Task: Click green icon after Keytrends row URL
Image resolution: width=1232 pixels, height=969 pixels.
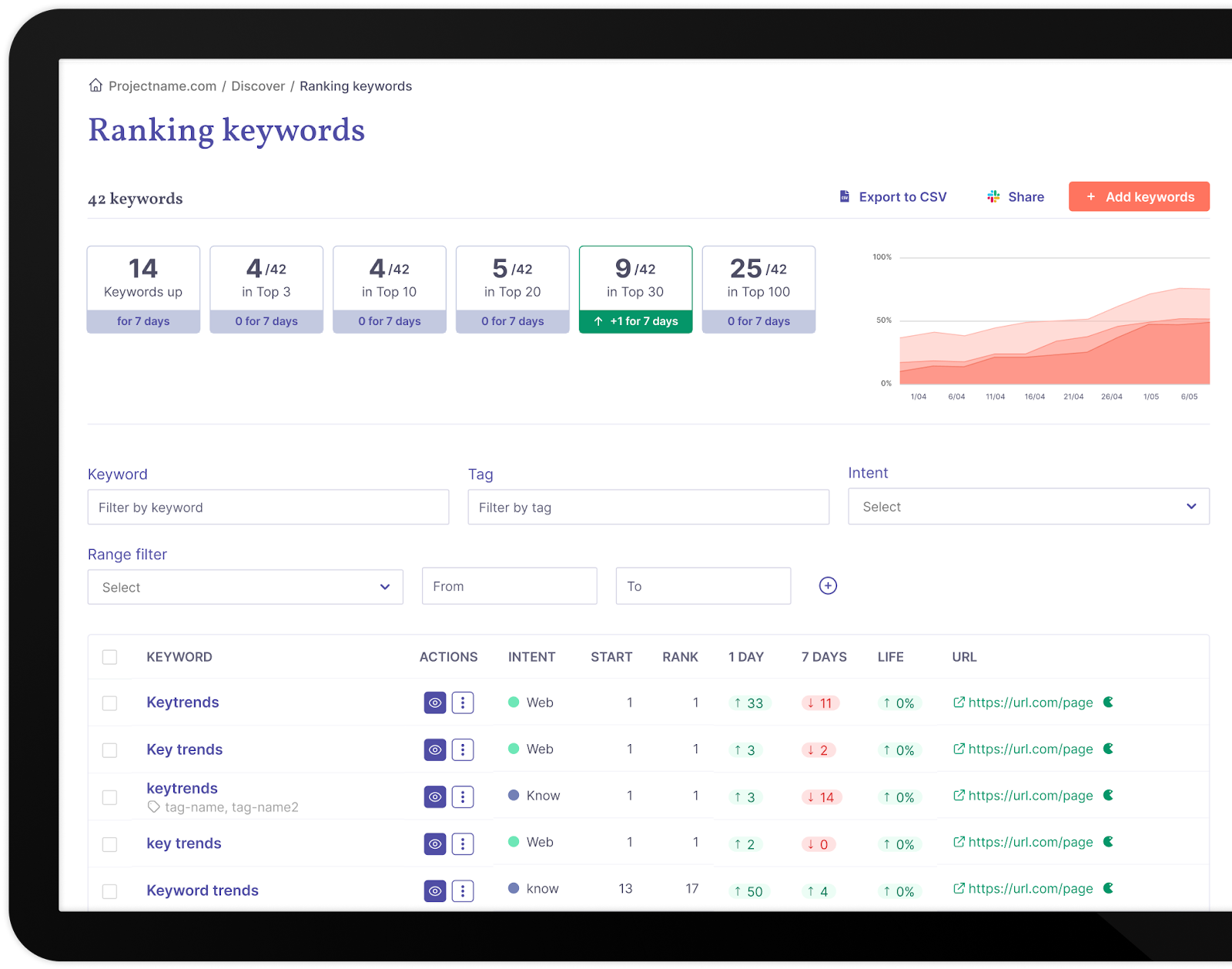Action: point(1108,702)
